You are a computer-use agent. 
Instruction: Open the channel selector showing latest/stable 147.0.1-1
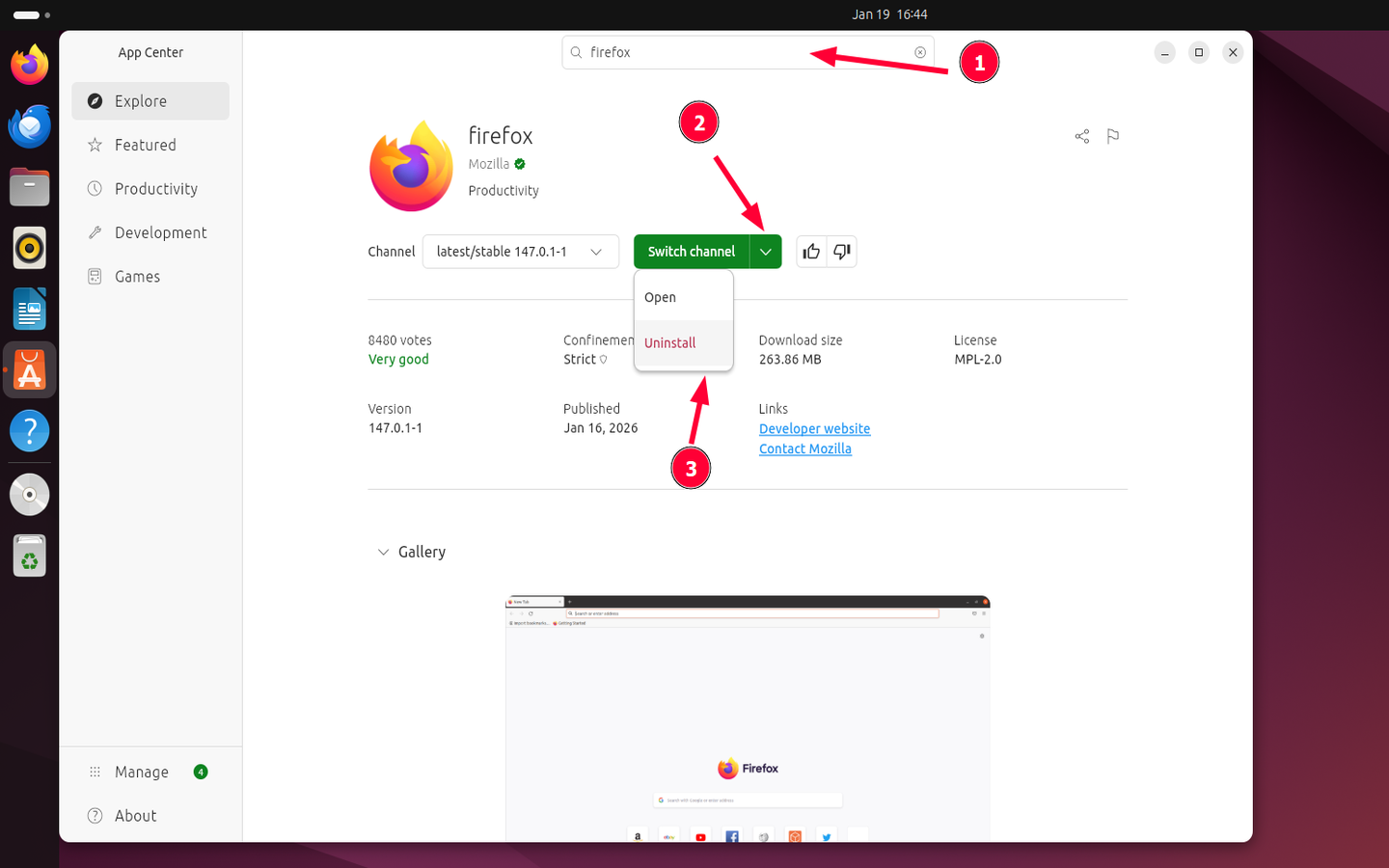(520, 251)
